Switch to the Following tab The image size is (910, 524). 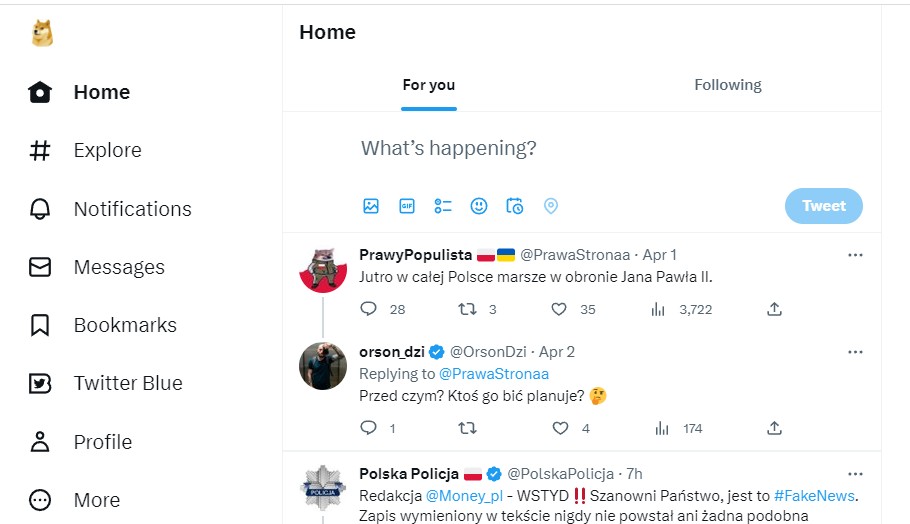pyautogui.click(x=728, y=85)
